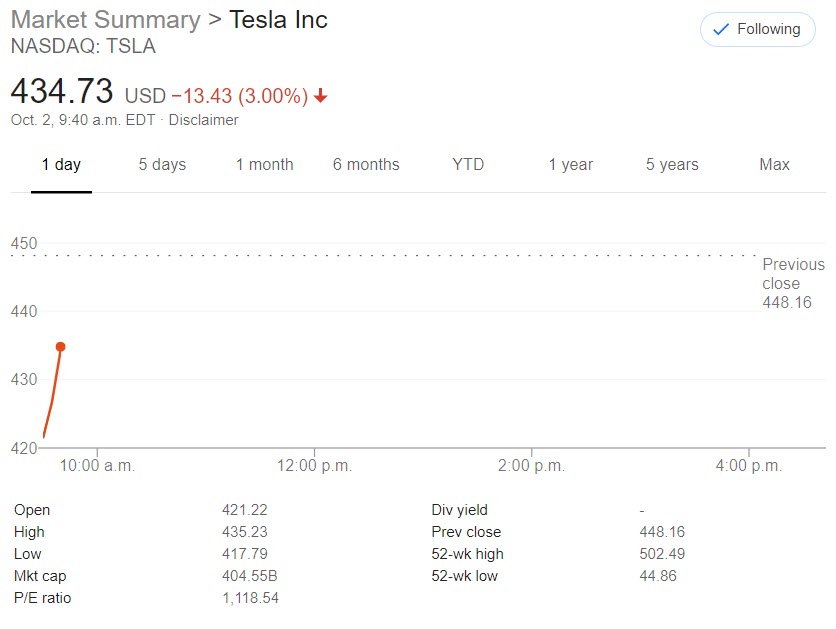
Task: Click the Disclaimer link
Action: pos(204,120)
